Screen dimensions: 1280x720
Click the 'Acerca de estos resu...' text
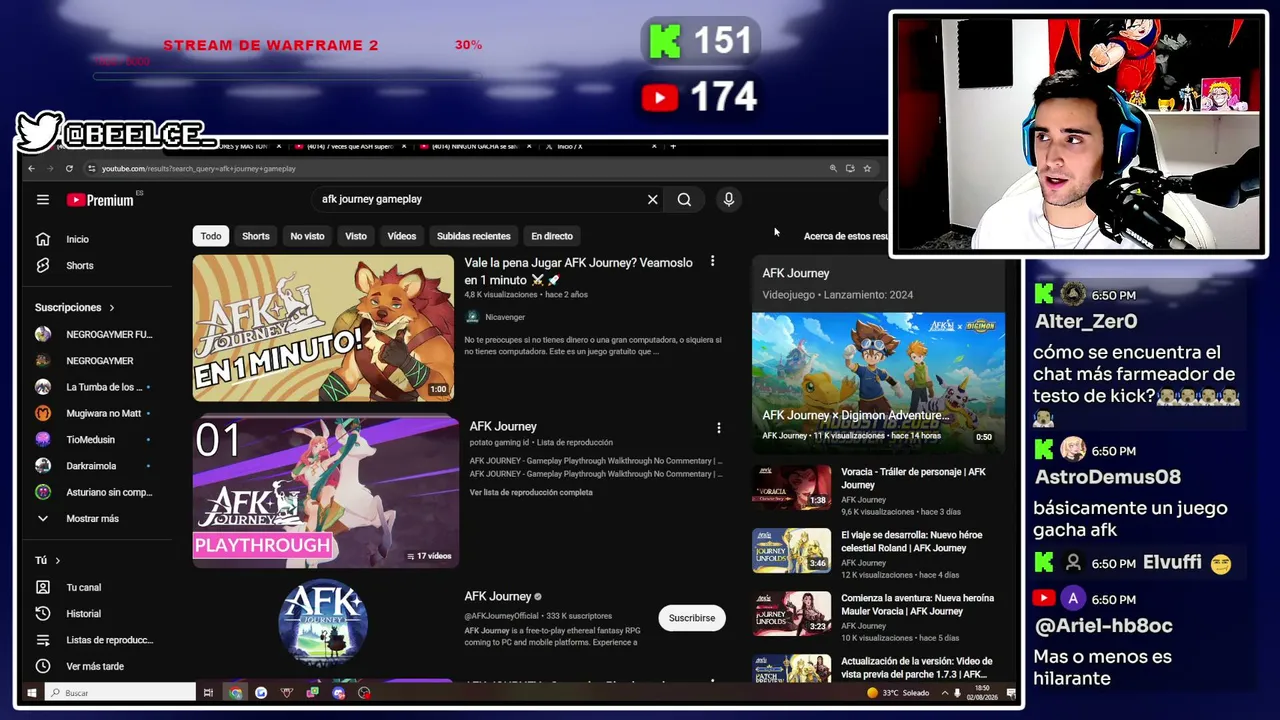tap(846, 236)
